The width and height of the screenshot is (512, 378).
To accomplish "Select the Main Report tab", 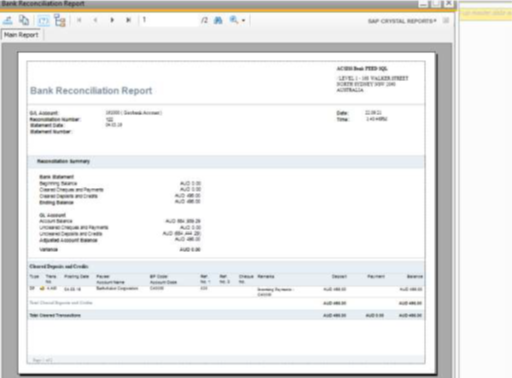I will tap(21, 35).
